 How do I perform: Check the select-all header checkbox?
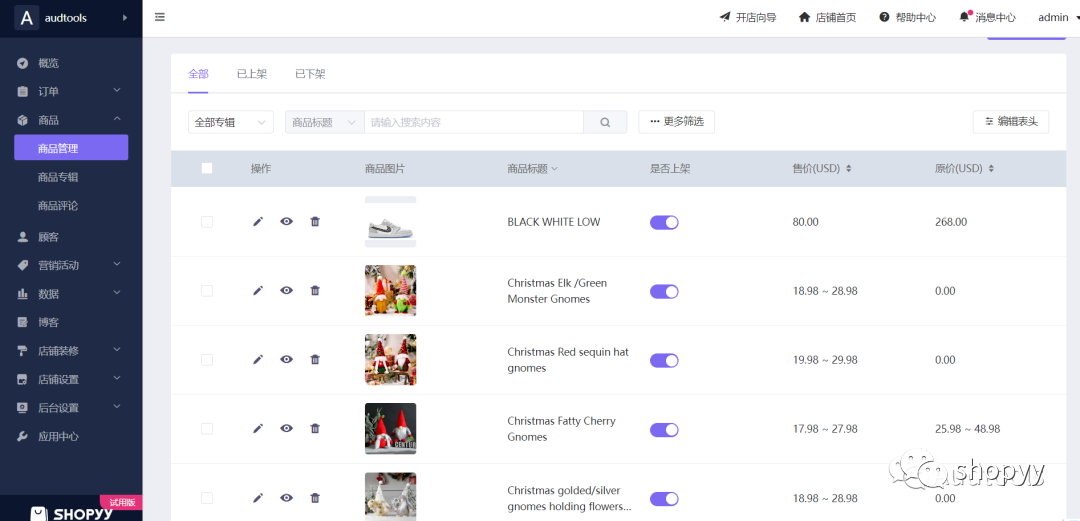click(x=207, y=168)
